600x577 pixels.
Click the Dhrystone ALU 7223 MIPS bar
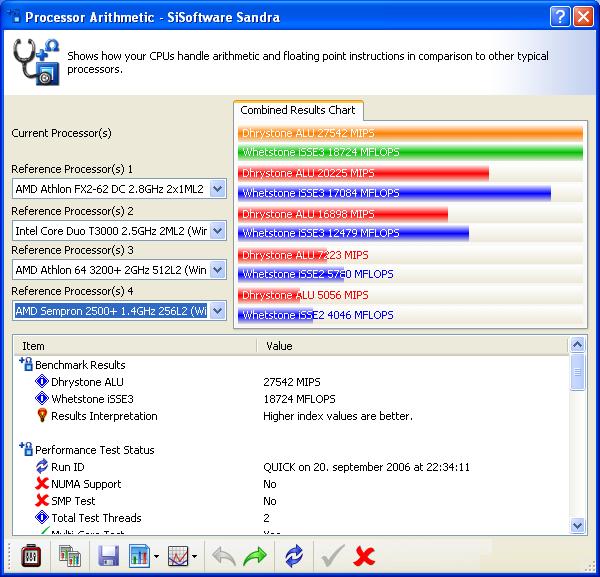coord(282,255)
